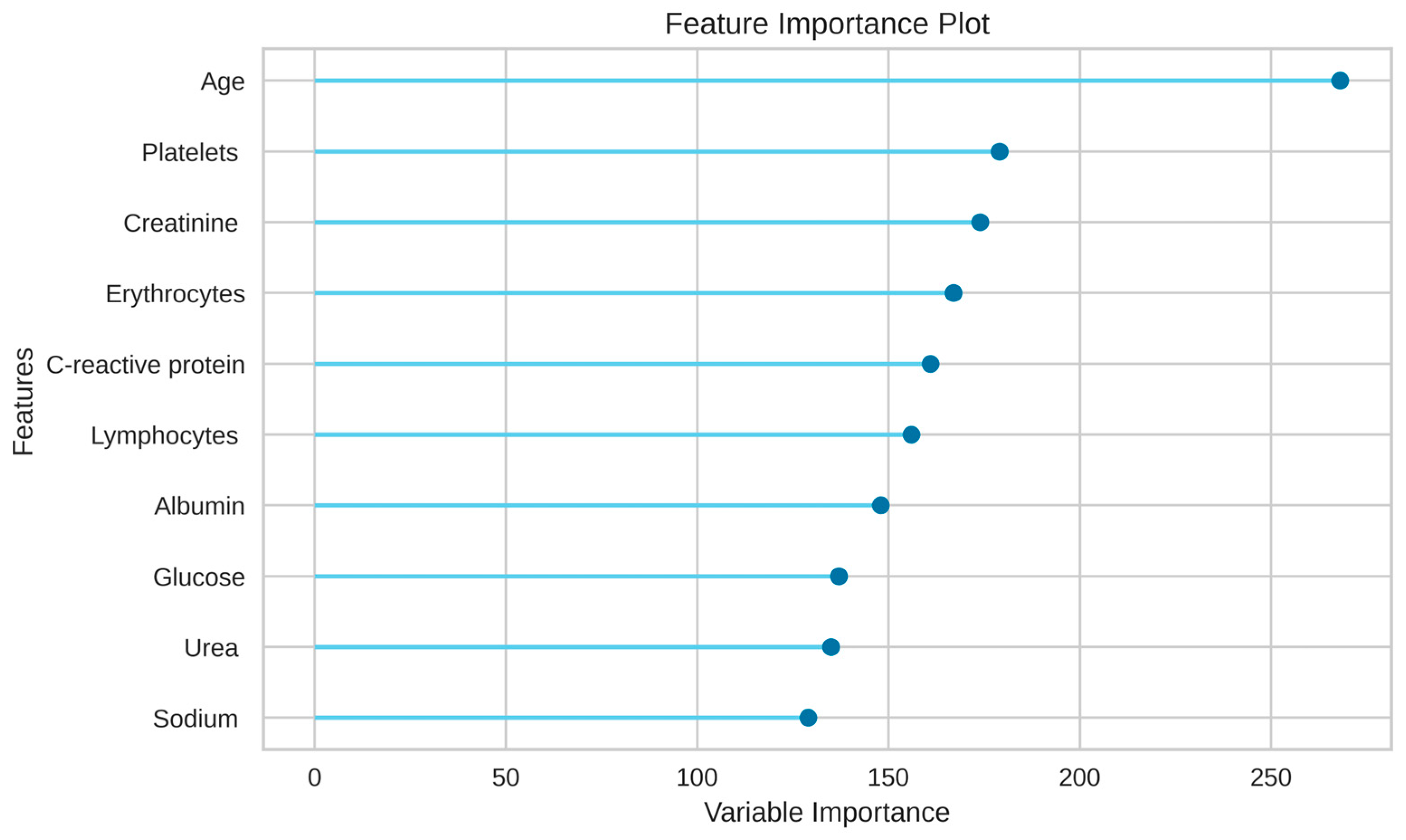Click the 250 x-axis tick label
Screen dimensions: 1406x840
[1271, 778]
